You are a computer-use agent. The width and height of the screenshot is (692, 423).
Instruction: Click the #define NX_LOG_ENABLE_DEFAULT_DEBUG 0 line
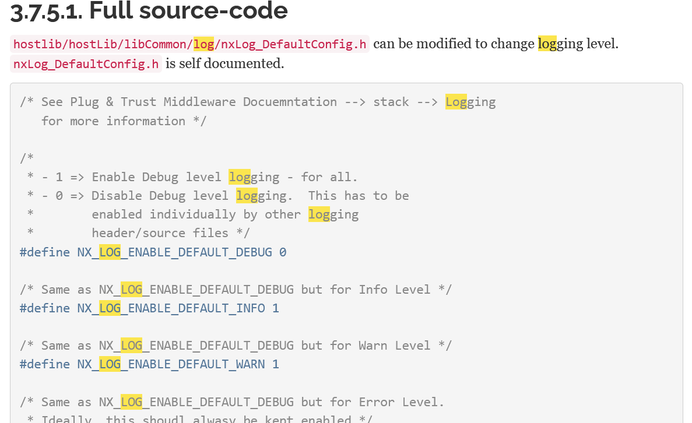pos(153,252)
